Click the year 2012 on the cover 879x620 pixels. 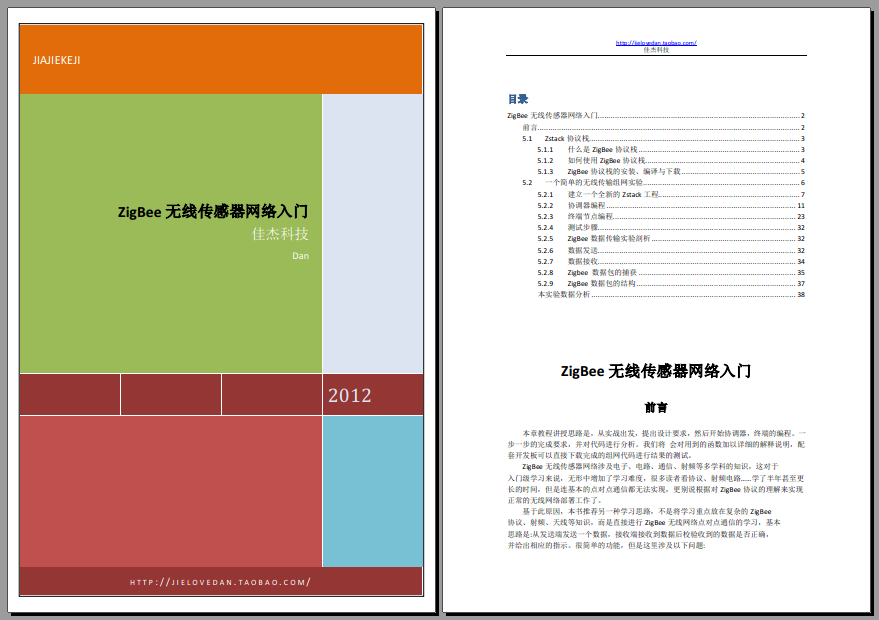coord(350,395)
